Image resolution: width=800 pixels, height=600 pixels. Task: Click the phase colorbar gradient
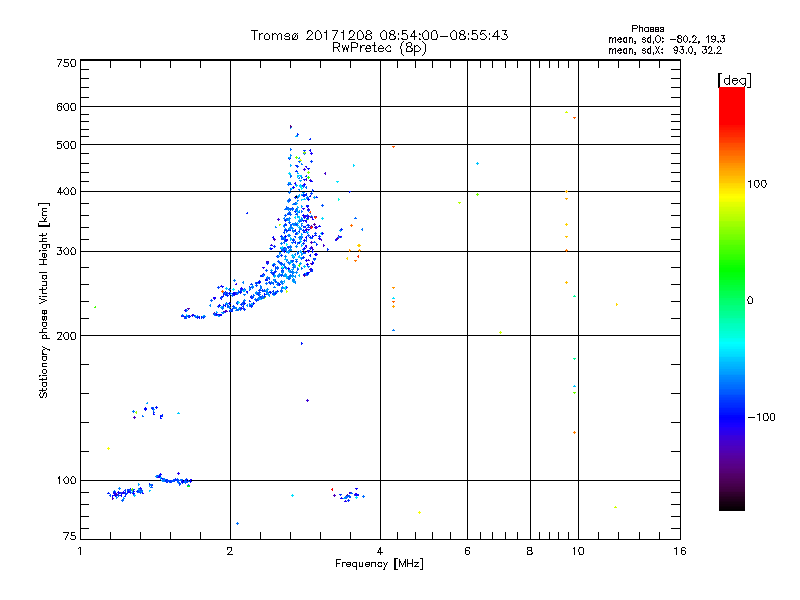(732, 298)
